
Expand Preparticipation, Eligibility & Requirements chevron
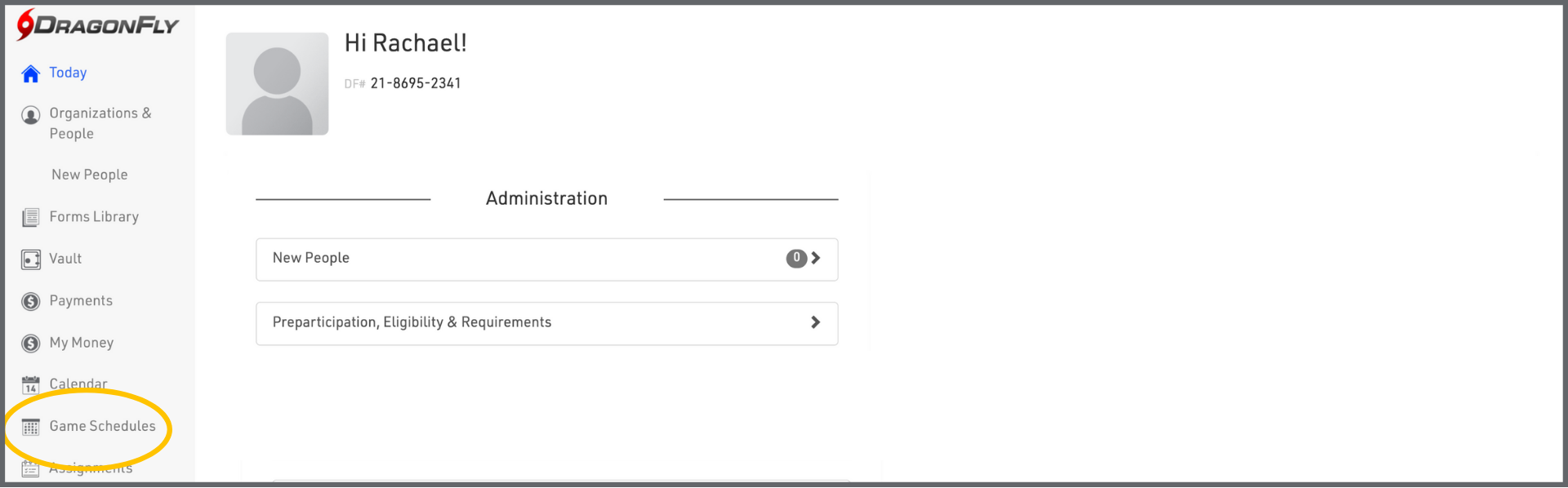815,322
